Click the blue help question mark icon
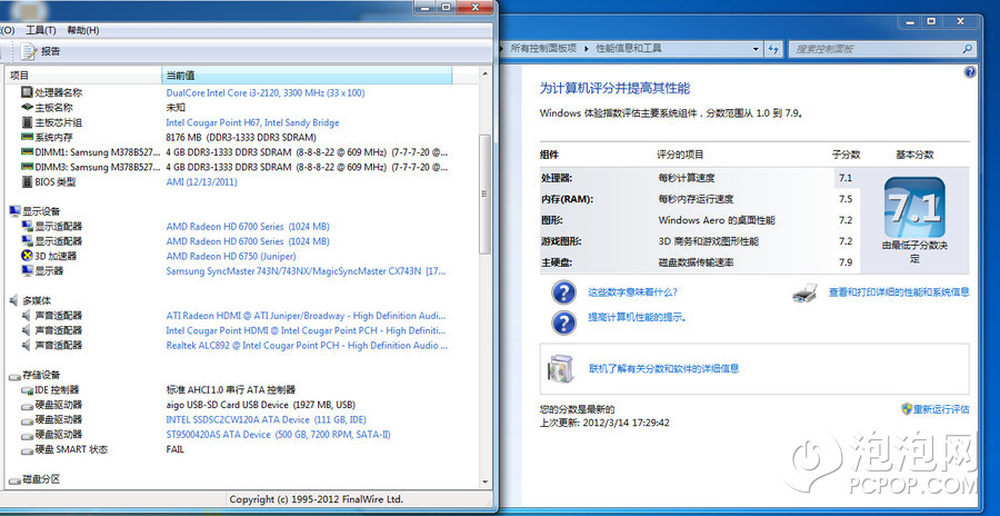Image resolution: width=1000 pixels, height=516 pixels. [970, 72]
